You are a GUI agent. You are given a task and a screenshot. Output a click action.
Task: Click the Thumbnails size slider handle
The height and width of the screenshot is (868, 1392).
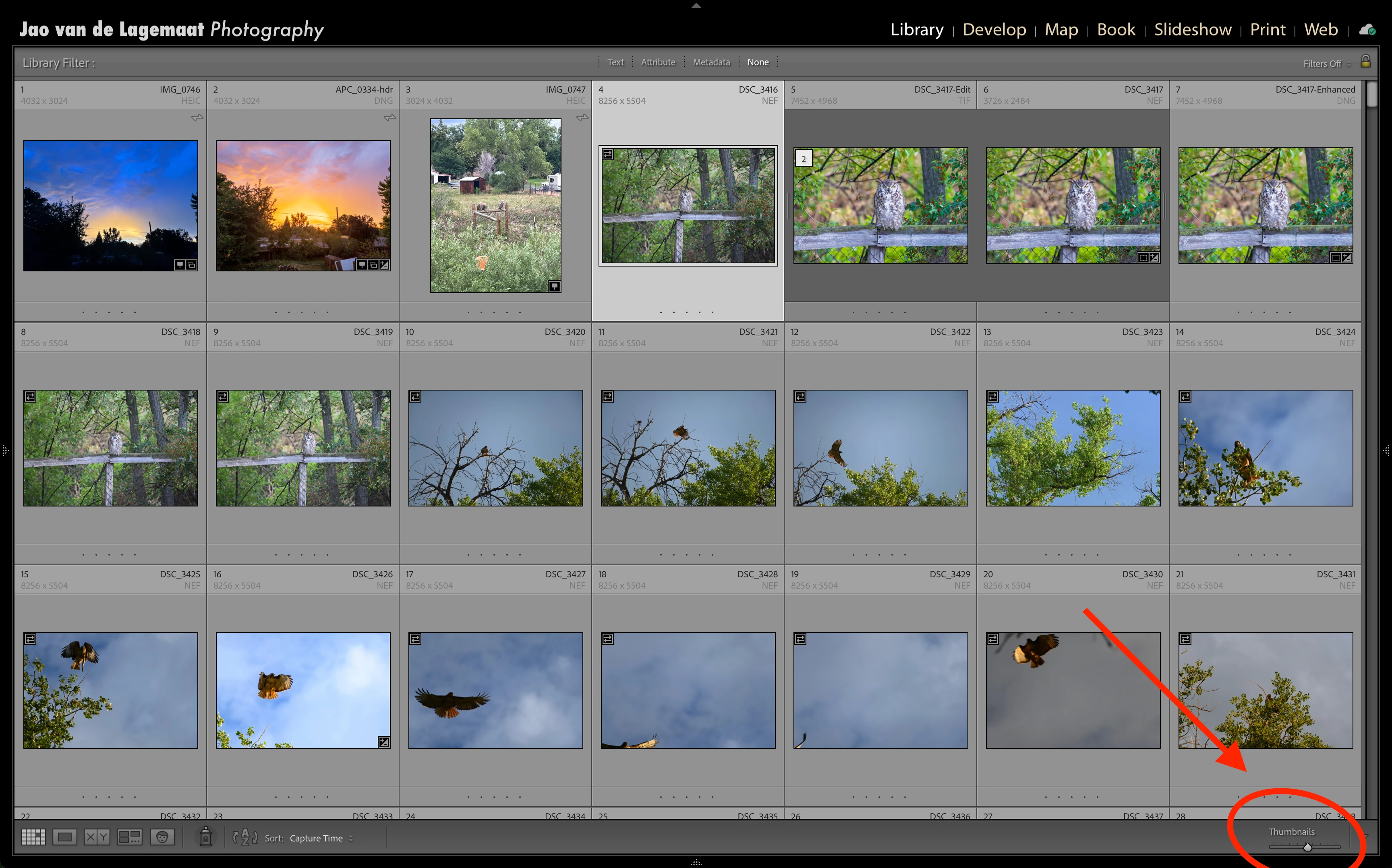point(1307,847)
